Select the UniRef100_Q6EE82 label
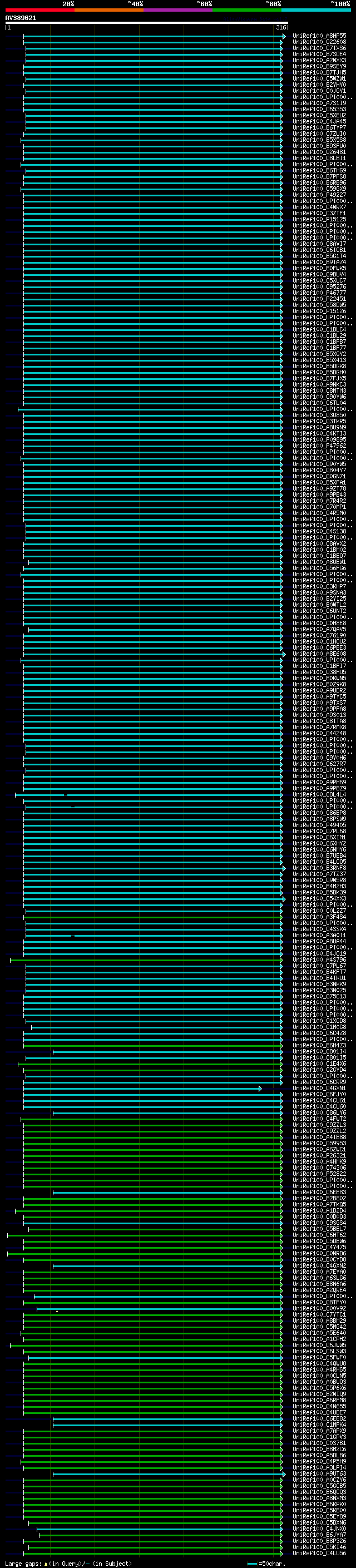The height and width of the screenshot is (1568, 356). [319, 1419]
